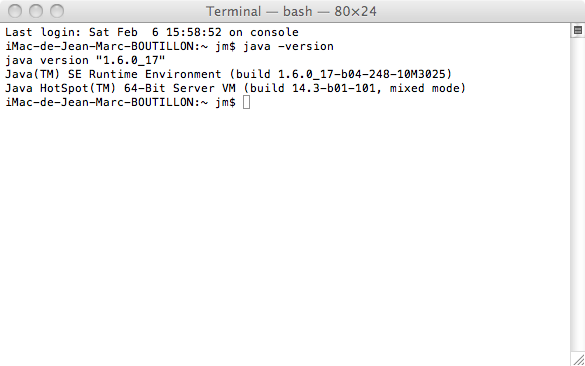Click the '64-Bit Server VM' text

click(180, 88)
